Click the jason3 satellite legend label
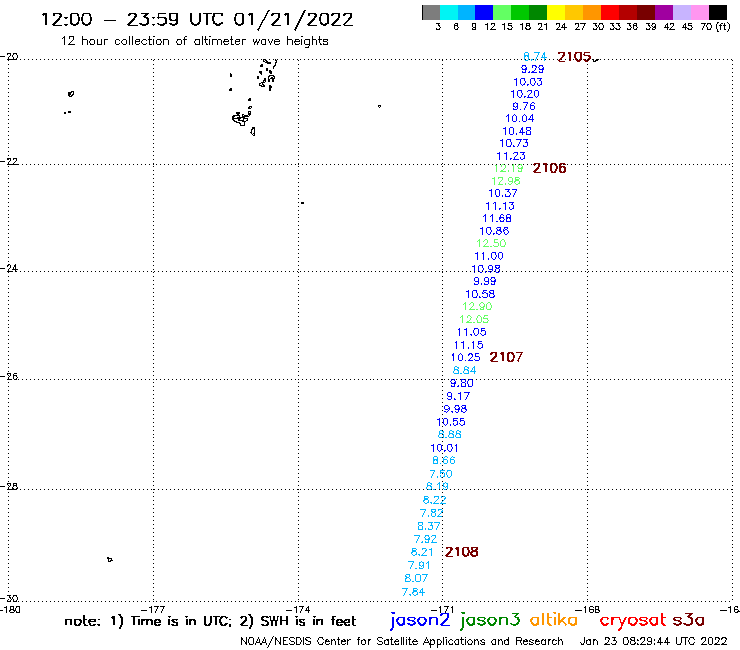This screenshot has width=740, height=650. pyautogui.click(x=490, y=620)
